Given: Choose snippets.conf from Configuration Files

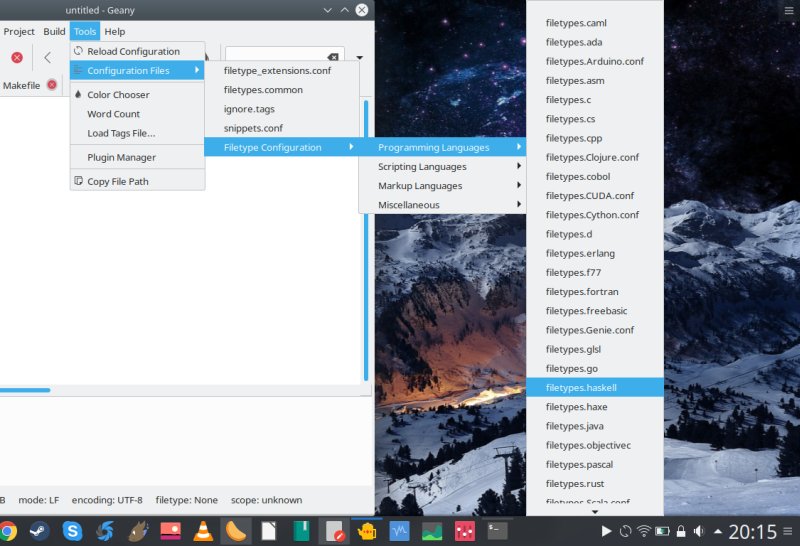Looking at the screenshot, I should click(x=253, y=128).
